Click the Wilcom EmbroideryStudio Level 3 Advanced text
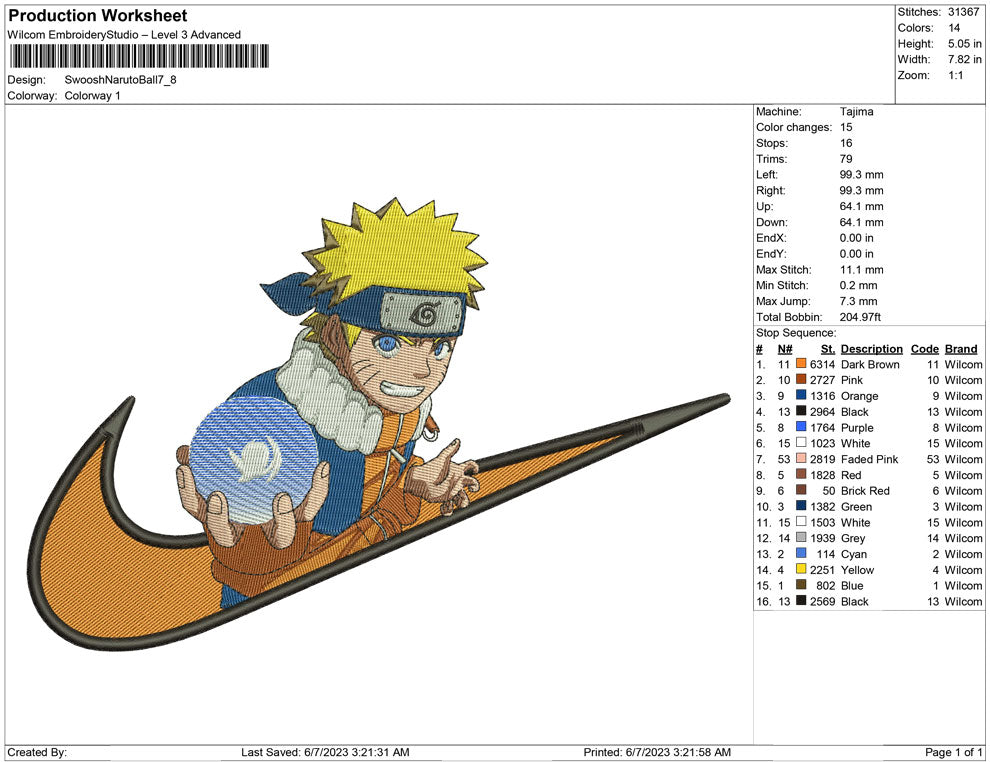The width and height of the screenshot is (990, 762). tap(124, 35)
